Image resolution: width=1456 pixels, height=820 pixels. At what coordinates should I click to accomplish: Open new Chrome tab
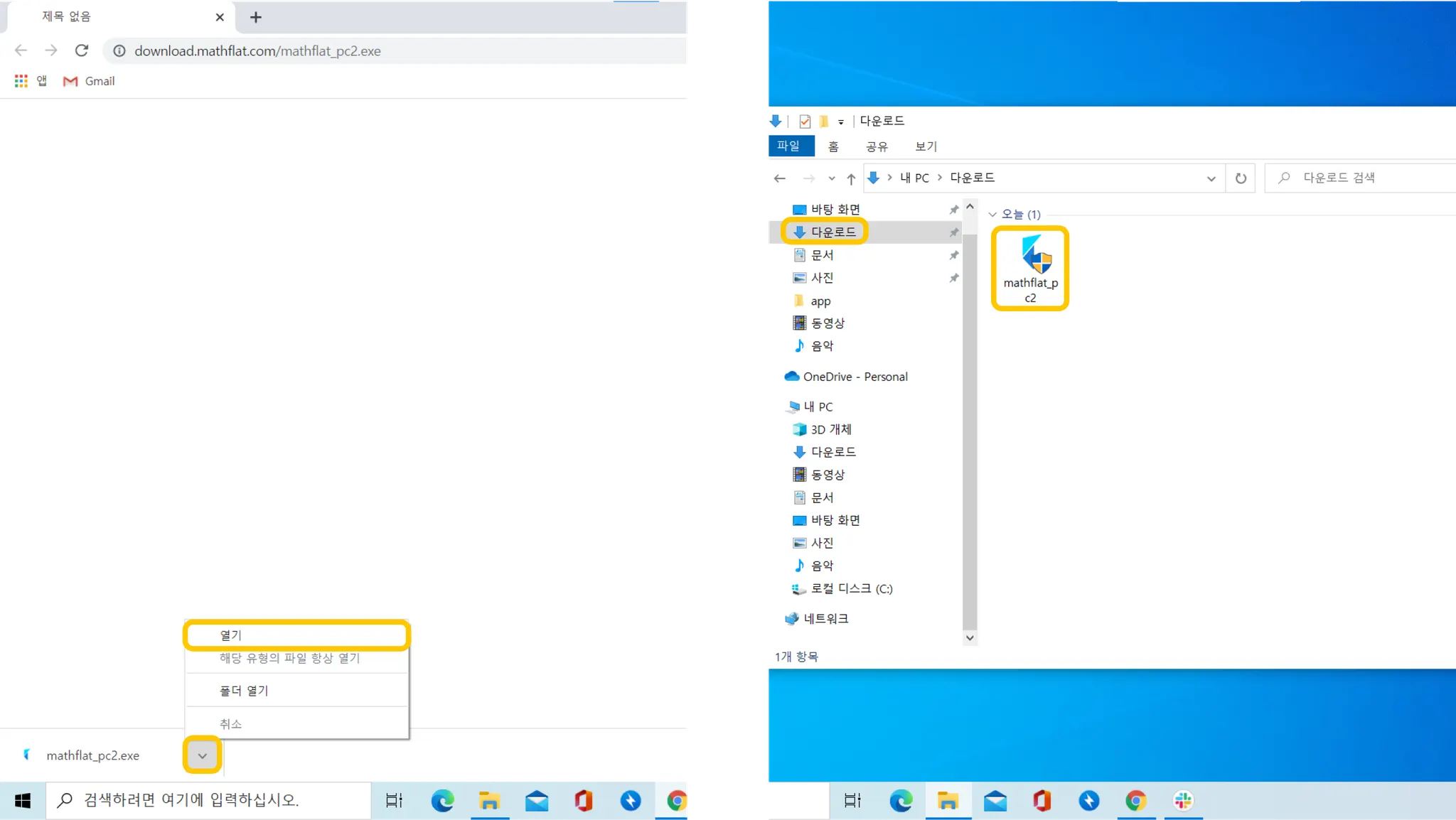[256, 17]
